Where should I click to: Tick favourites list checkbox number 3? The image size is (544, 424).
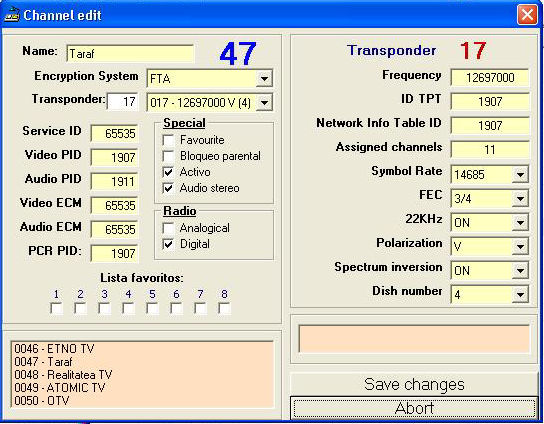coord(104,308)
